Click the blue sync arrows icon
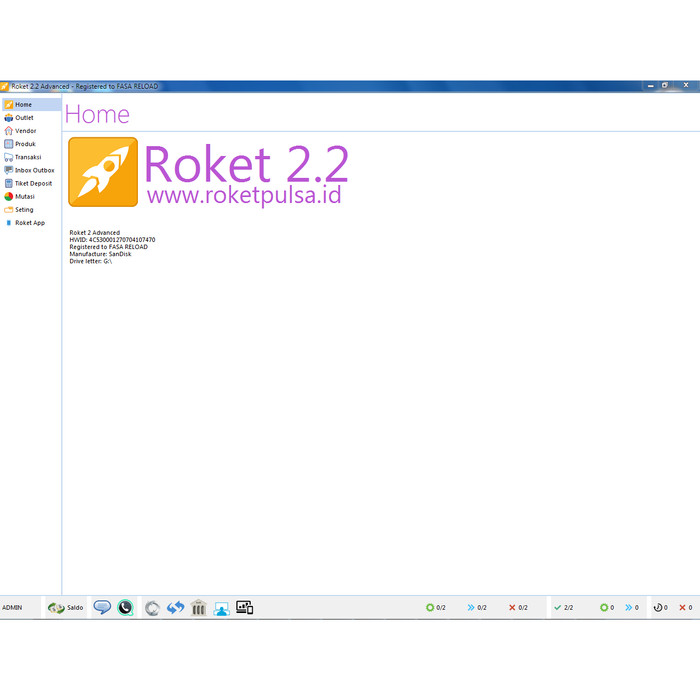700x700 pixels. click(175, 608)
